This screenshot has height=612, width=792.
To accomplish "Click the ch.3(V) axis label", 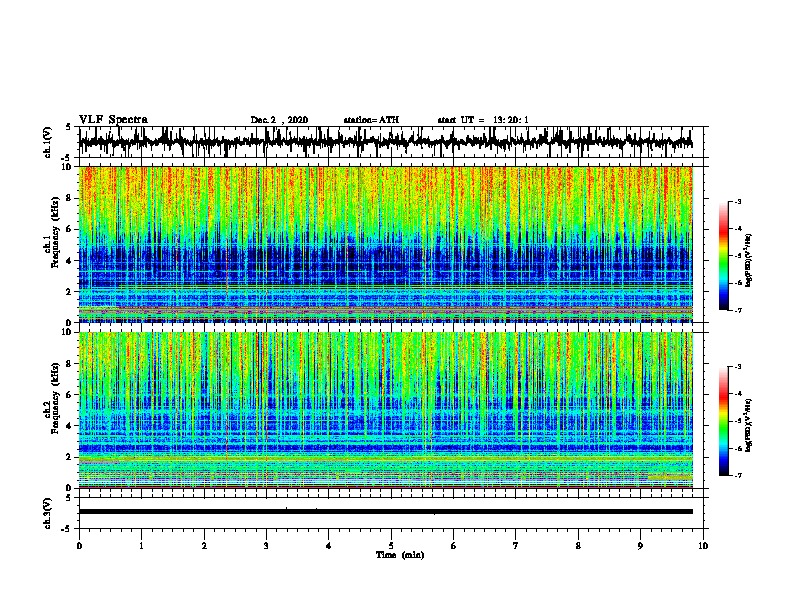I will (48, 513).
